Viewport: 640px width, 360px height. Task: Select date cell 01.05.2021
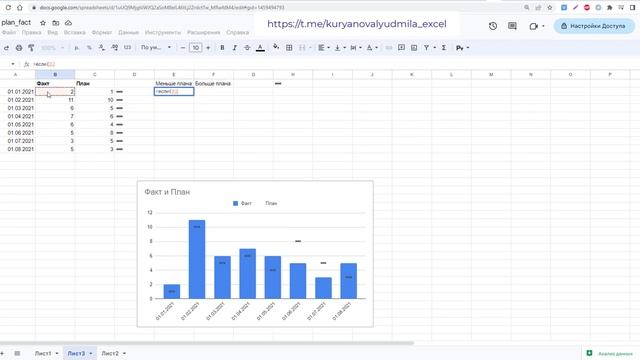[x=18, y=124]
